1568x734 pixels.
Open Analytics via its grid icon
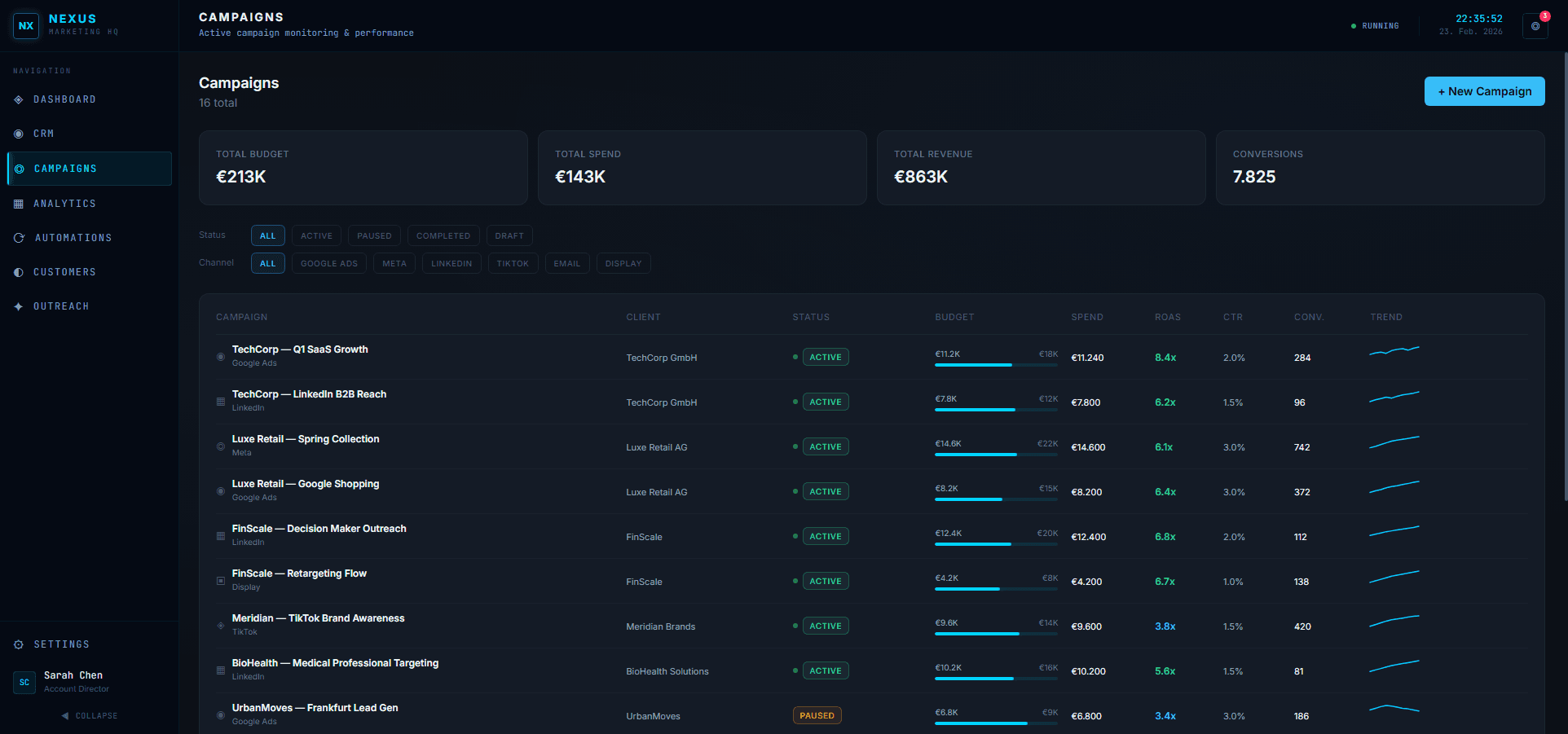pyautogui.click(x=19, y=204)
